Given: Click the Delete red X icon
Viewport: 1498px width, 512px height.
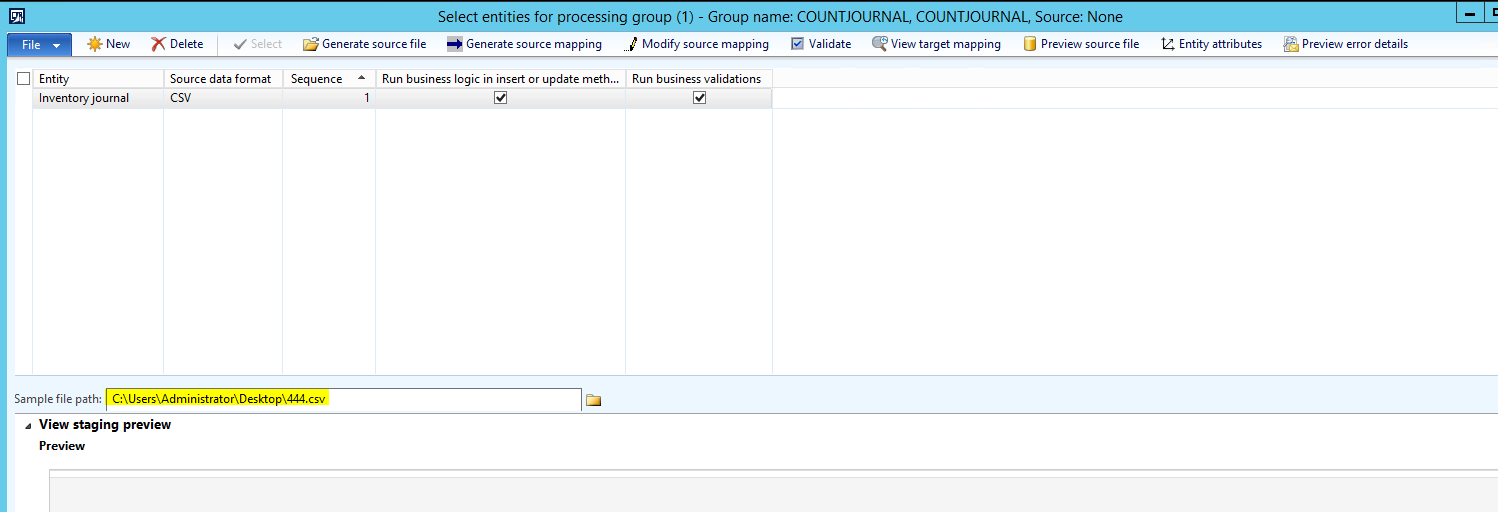Looking at the screenshot, I should pos(158,44).
